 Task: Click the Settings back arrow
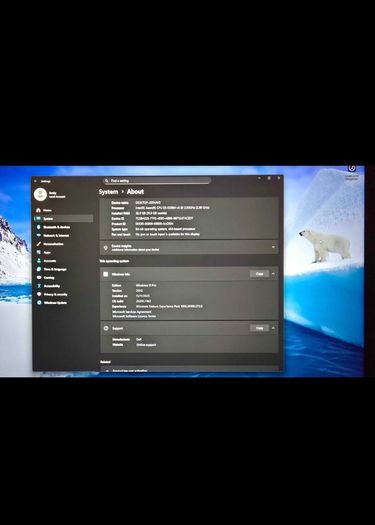coord(35,181)
